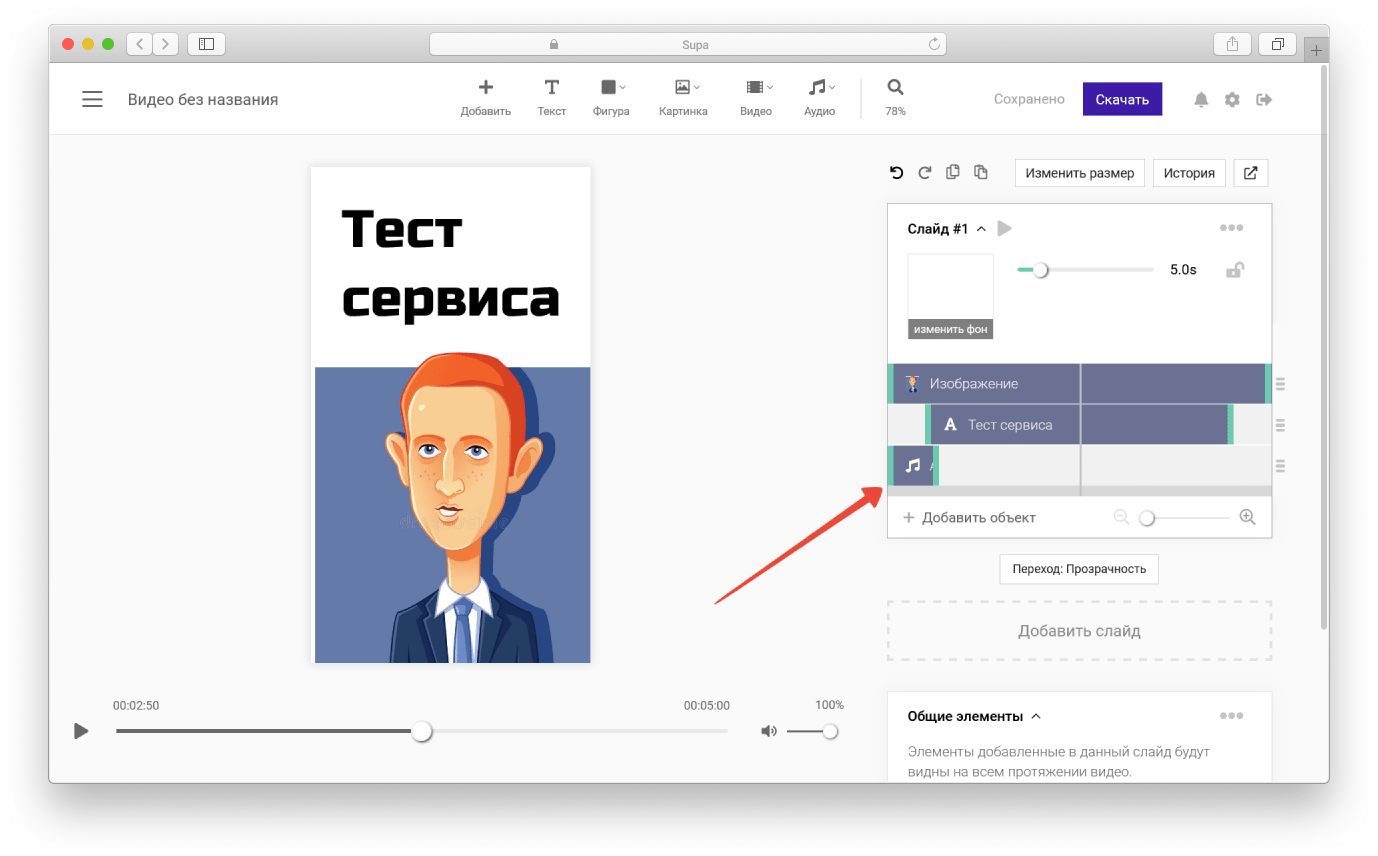The height and width of the screenshot is (856, 1378).
Task: Reload the page
Action: coord(934,44)
